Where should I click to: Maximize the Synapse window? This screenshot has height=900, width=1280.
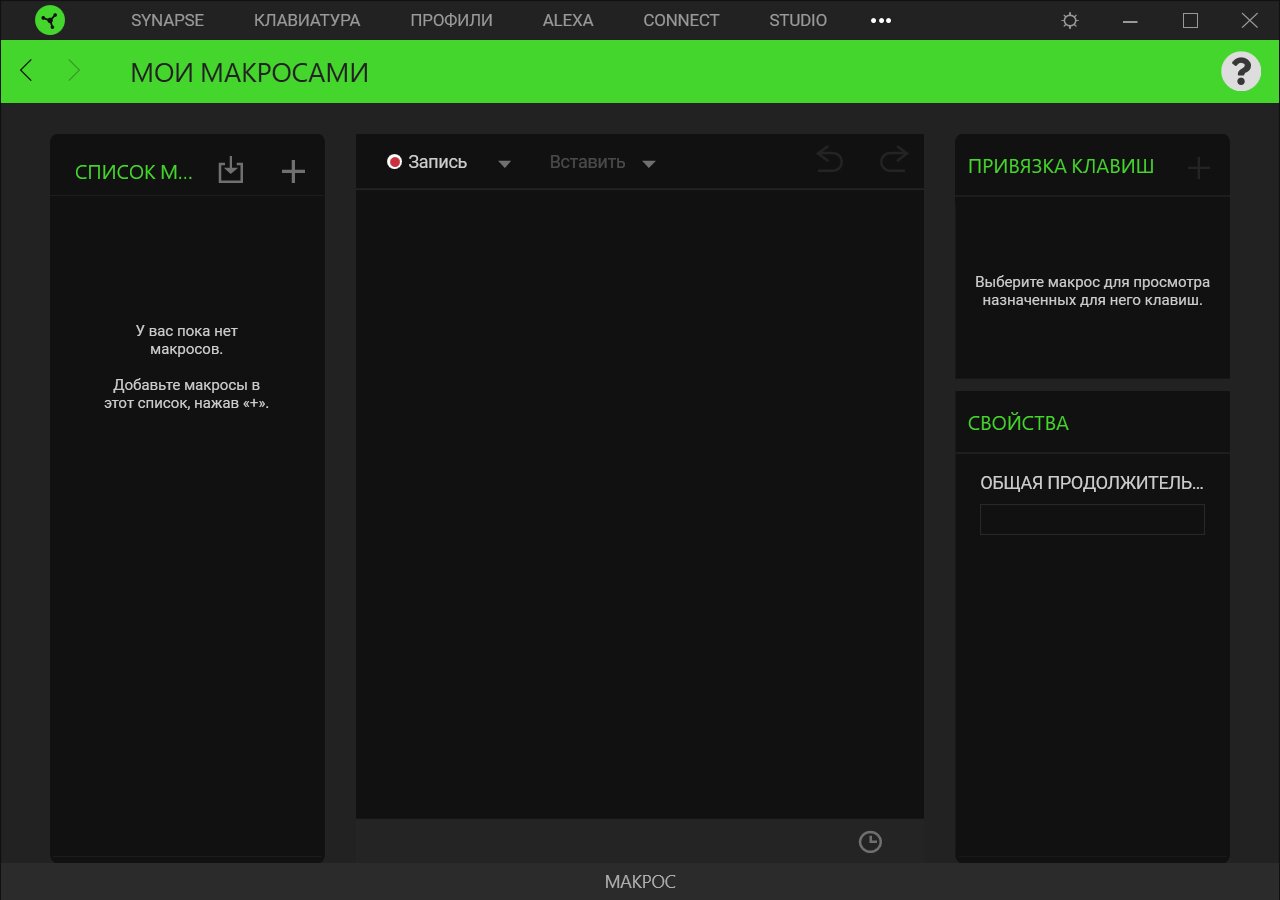click(x=1190, y=20)
